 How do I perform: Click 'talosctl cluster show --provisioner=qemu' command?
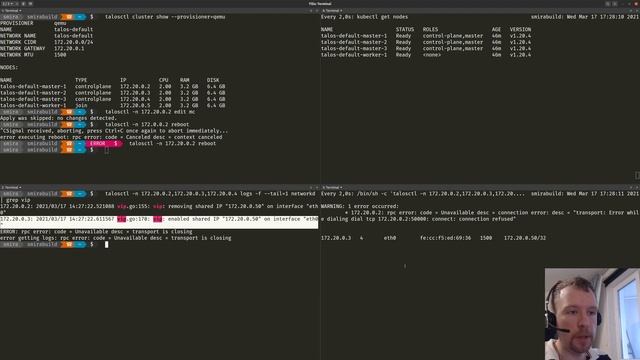(x=165, y=17)
